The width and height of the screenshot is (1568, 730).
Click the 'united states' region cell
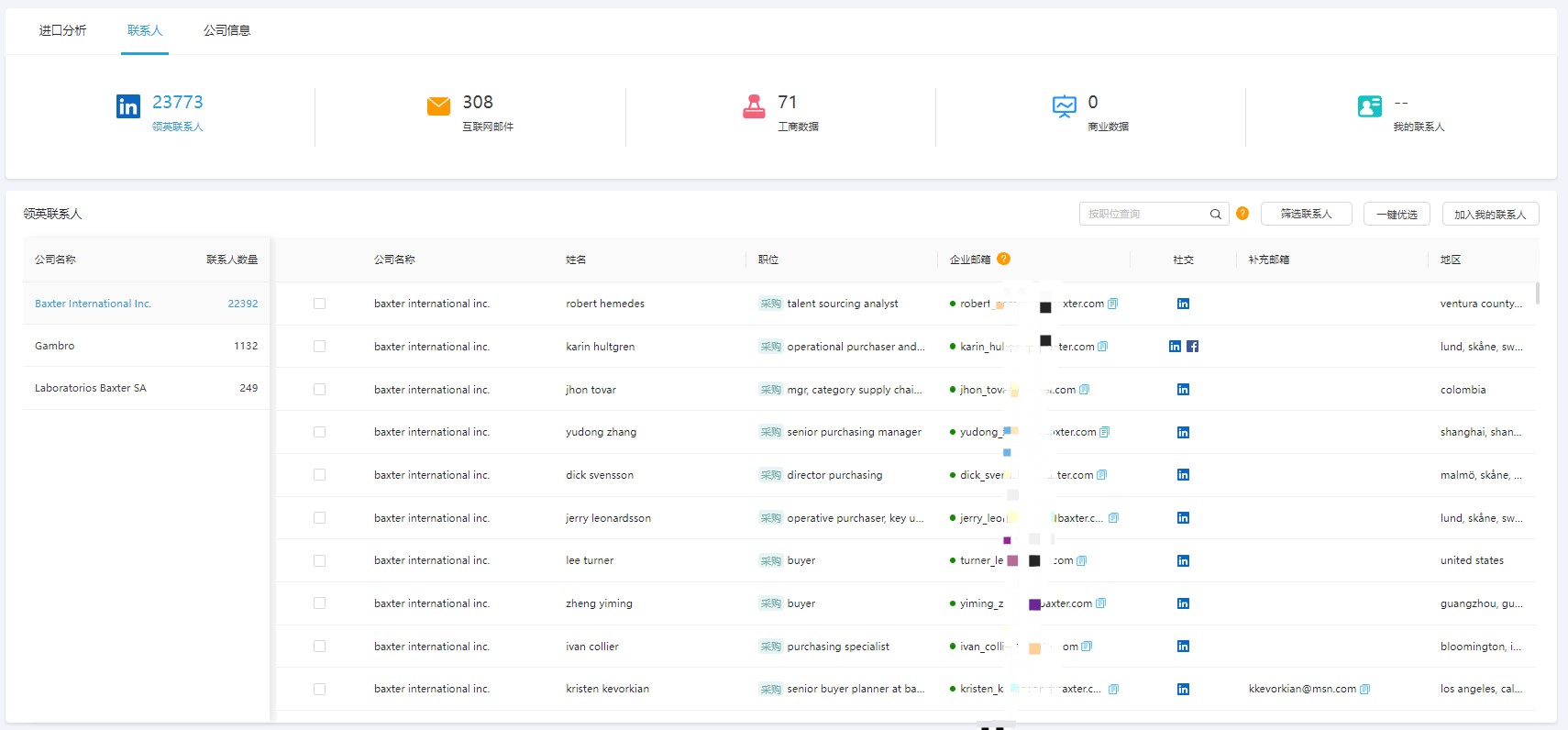point(1472,560)
